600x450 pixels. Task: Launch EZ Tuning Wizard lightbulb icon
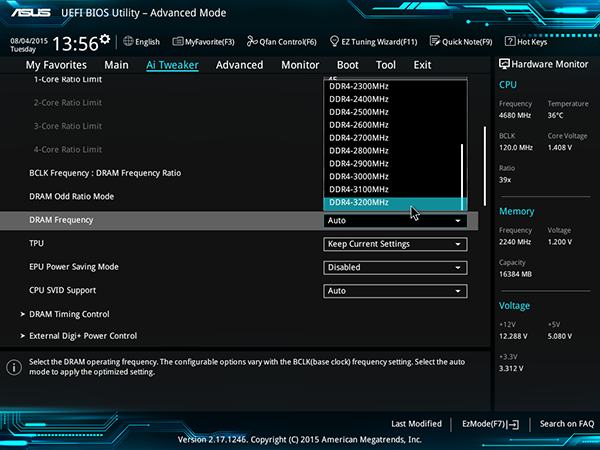click(x=334, y=41)
